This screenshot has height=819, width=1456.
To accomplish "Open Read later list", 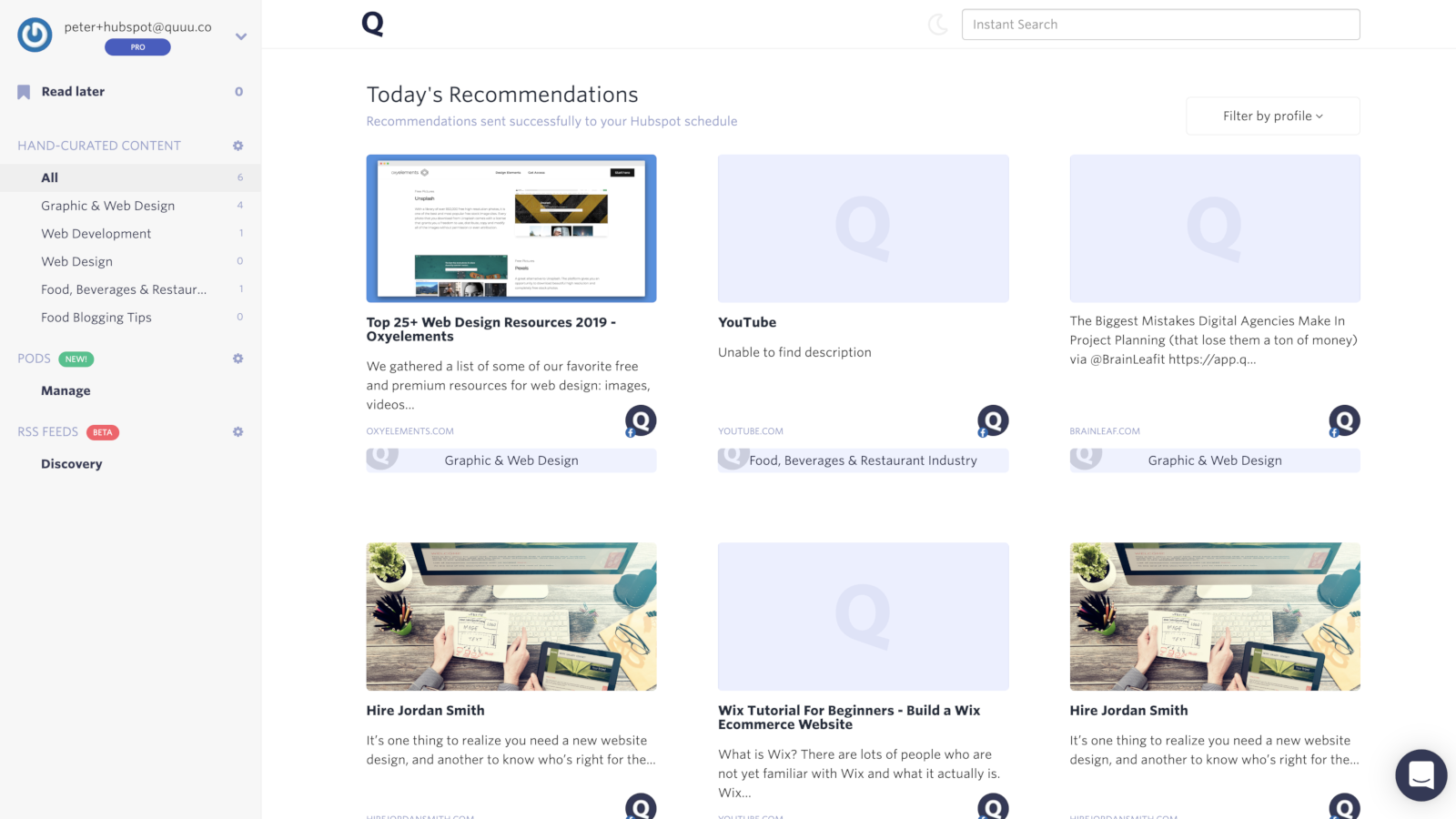I will point(73,92).
